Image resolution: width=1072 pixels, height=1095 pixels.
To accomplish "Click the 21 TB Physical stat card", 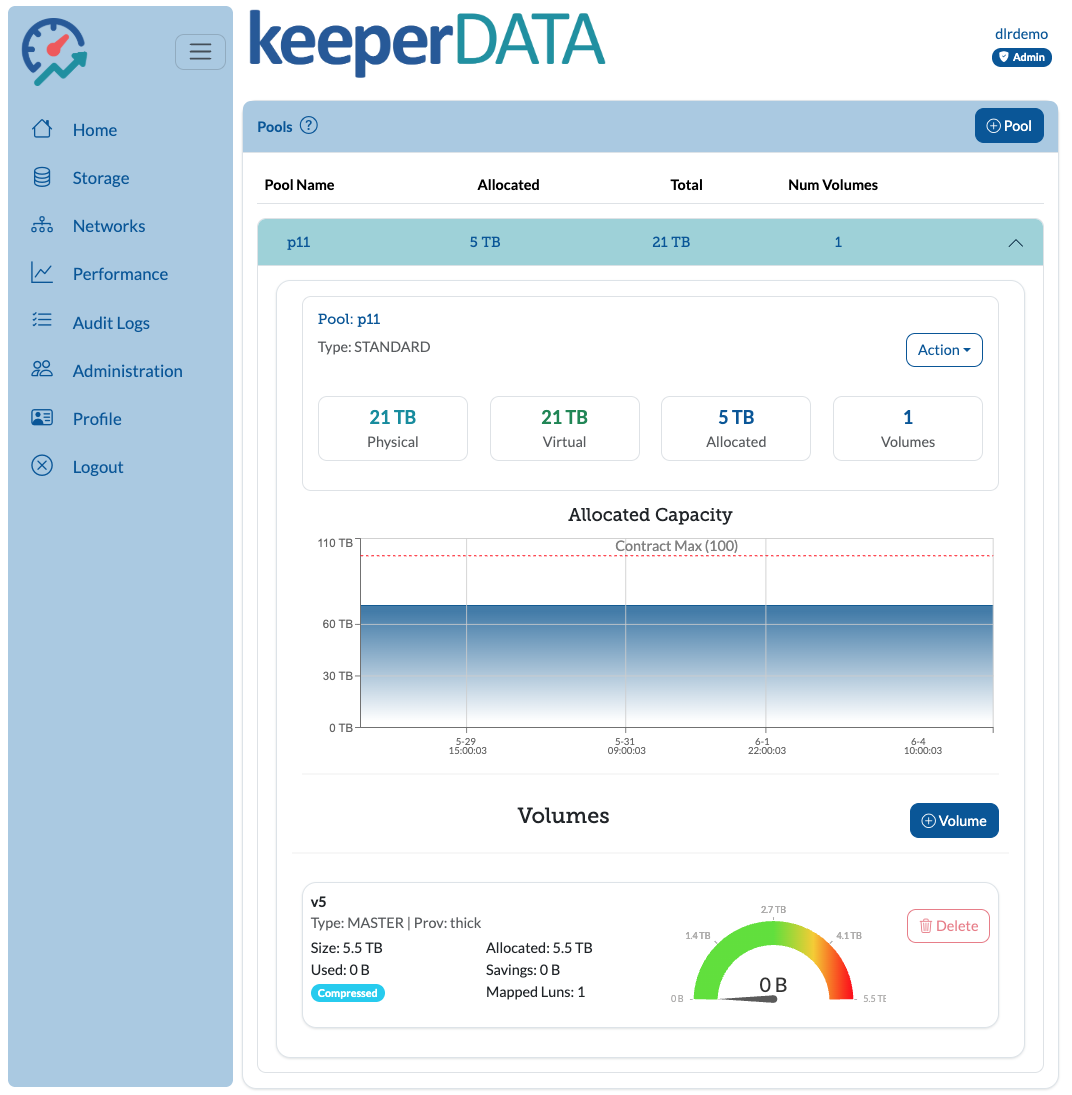I will click(392, 428).
